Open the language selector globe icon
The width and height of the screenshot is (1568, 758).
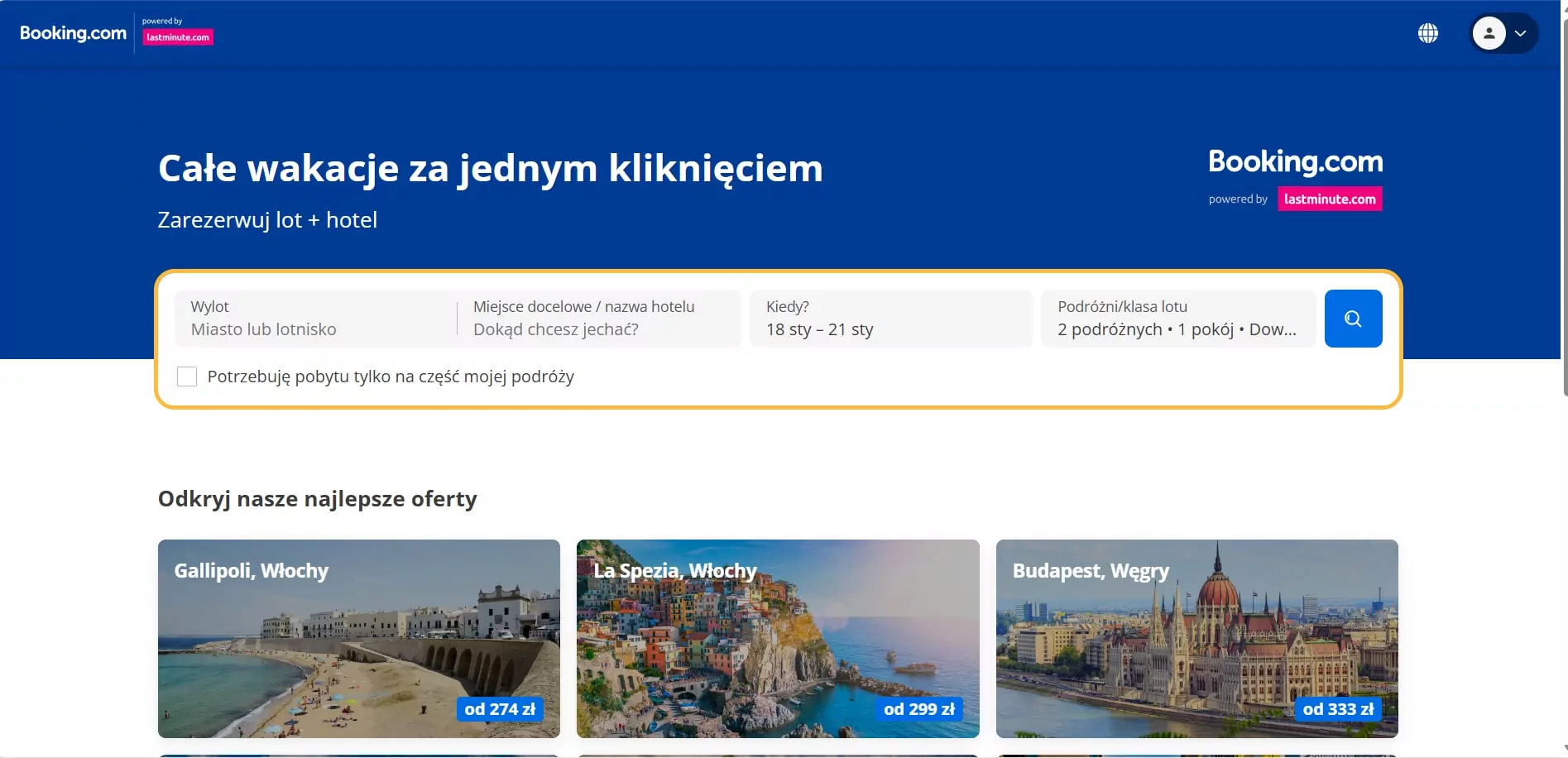[x=1428, y=33]
